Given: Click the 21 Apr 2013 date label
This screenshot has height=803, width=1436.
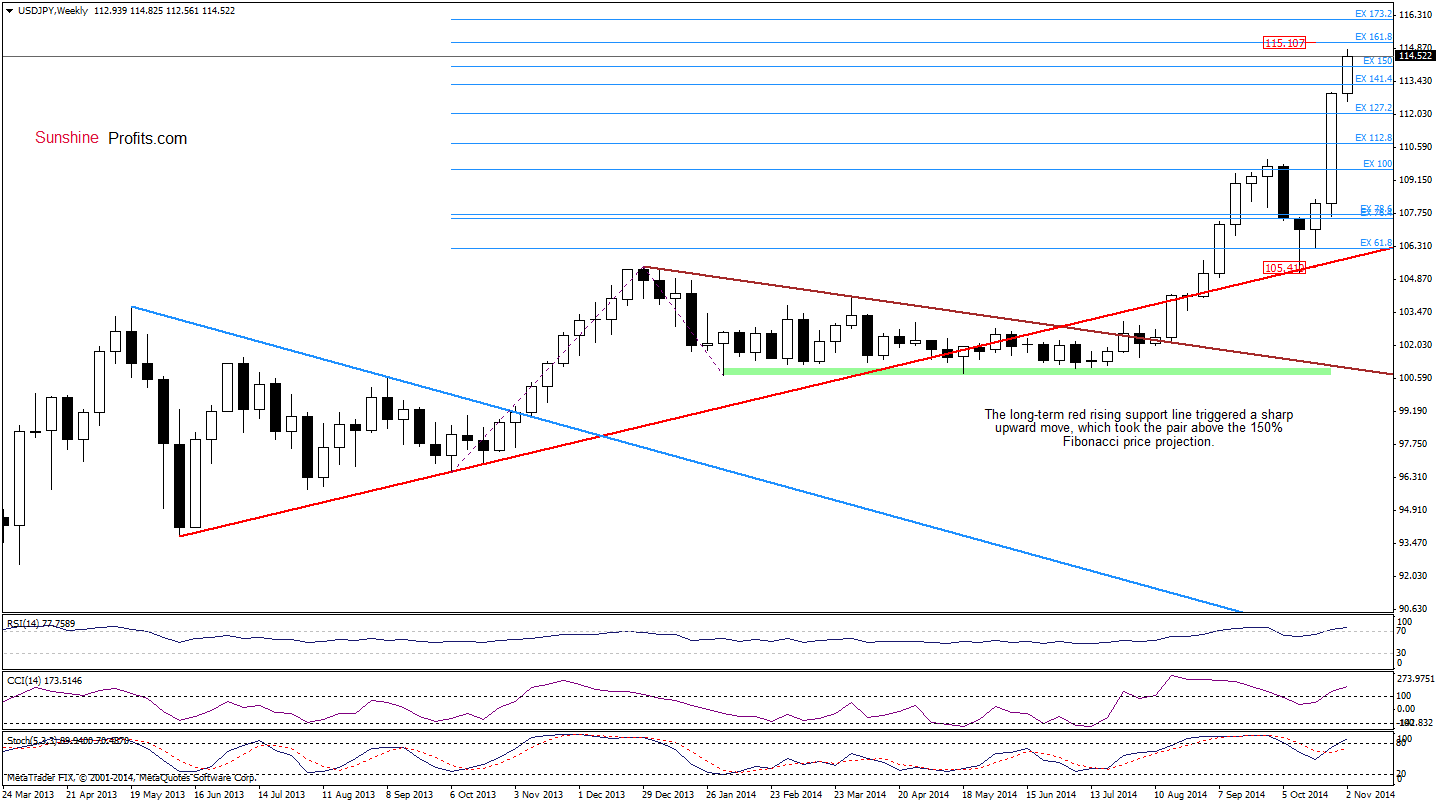Looking at the screenshot, I should click(x=94, y=795).
